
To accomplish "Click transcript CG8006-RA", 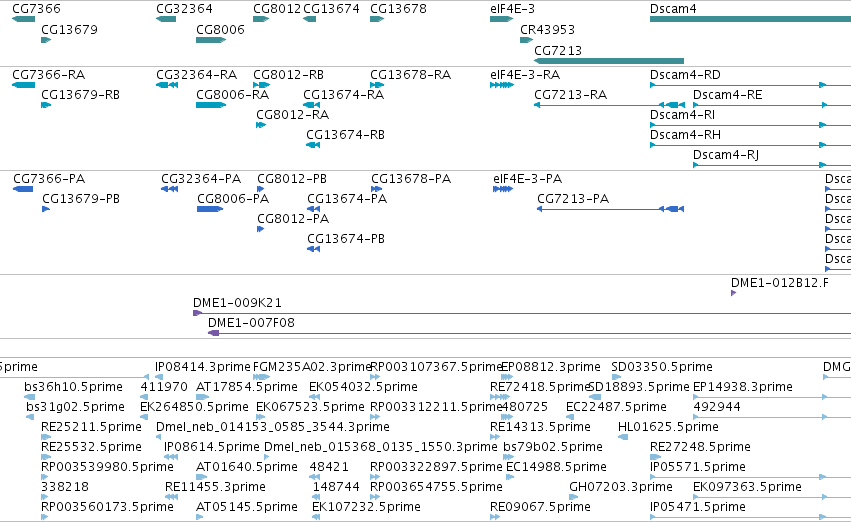I will pyautogui.click(x=232, y=94).
